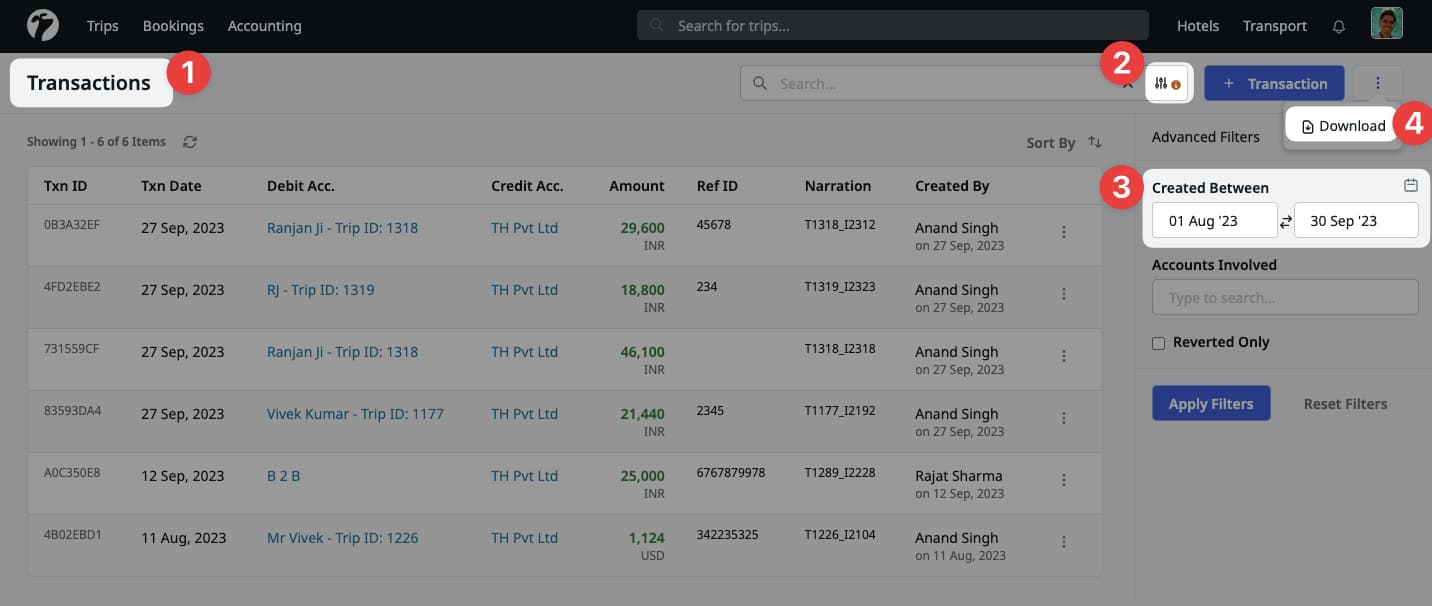
Task: Open the start date picker showing 01 Aug '23
Action: point(1214,221)
